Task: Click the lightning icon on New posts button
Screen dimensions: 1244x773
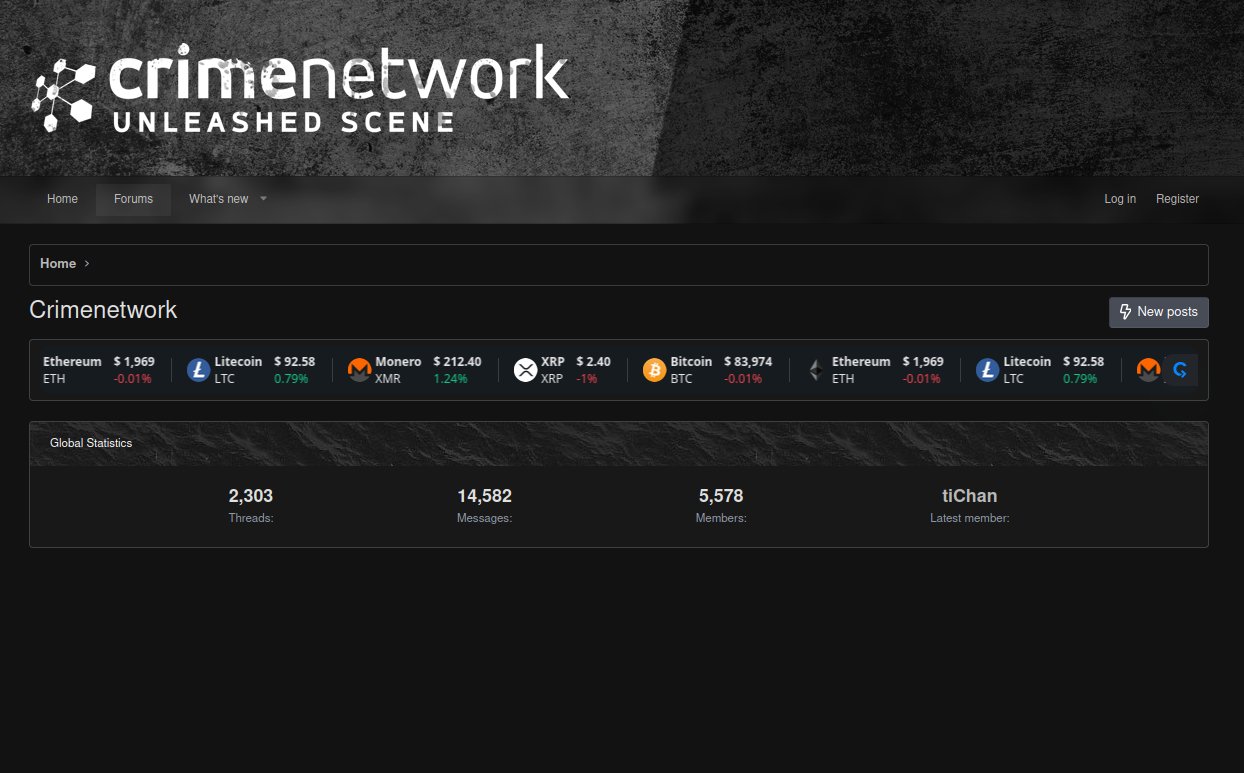Action: tap(1126, 312)
